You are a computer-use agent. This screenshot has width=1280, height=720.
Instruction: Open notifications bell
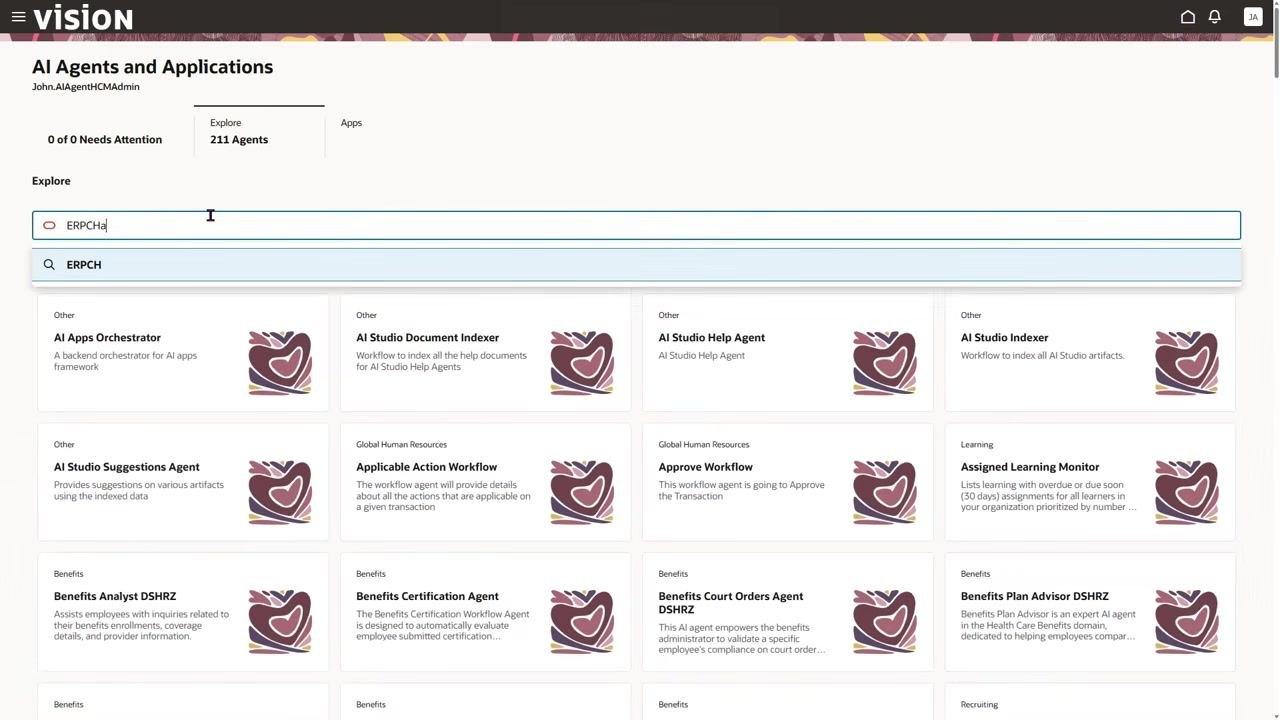click(1215, 17)
